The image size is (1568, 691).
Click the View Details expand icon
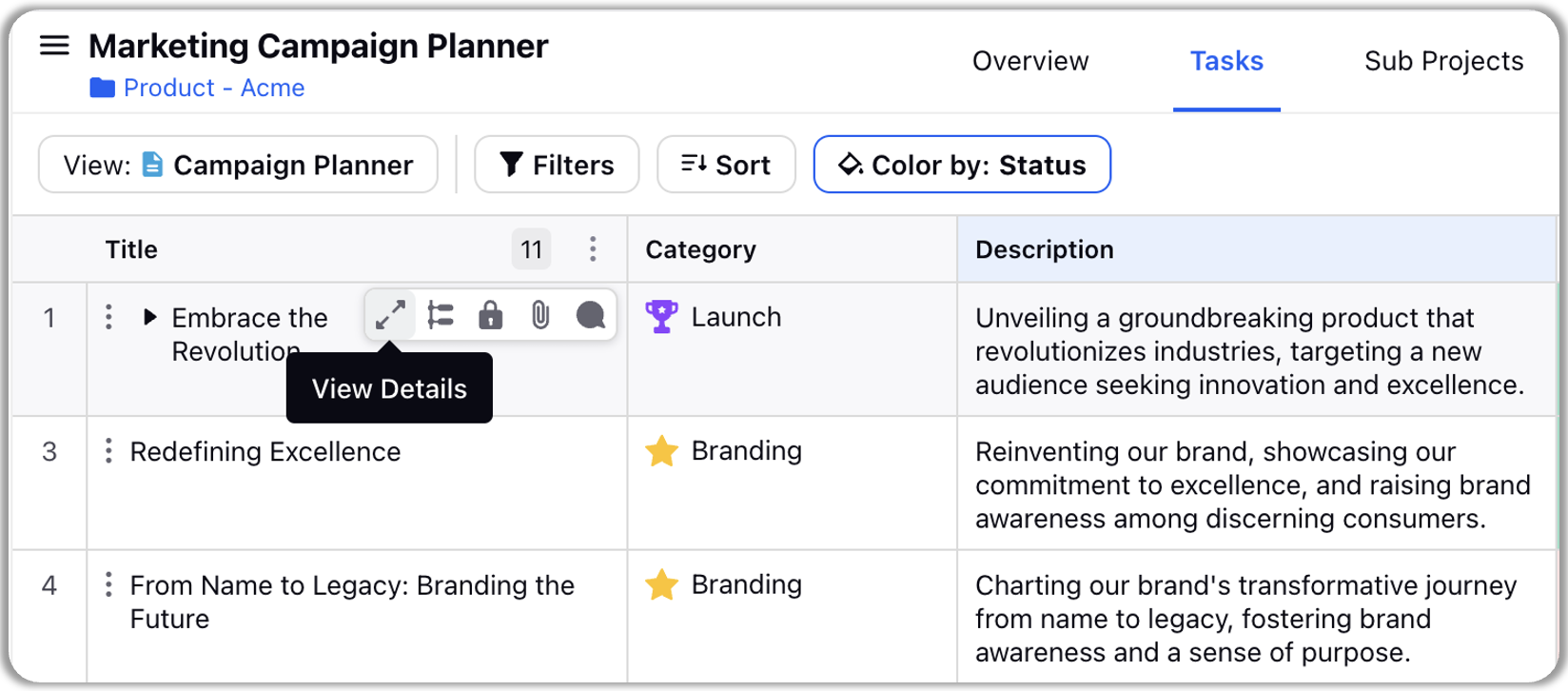tap(390, 315)
